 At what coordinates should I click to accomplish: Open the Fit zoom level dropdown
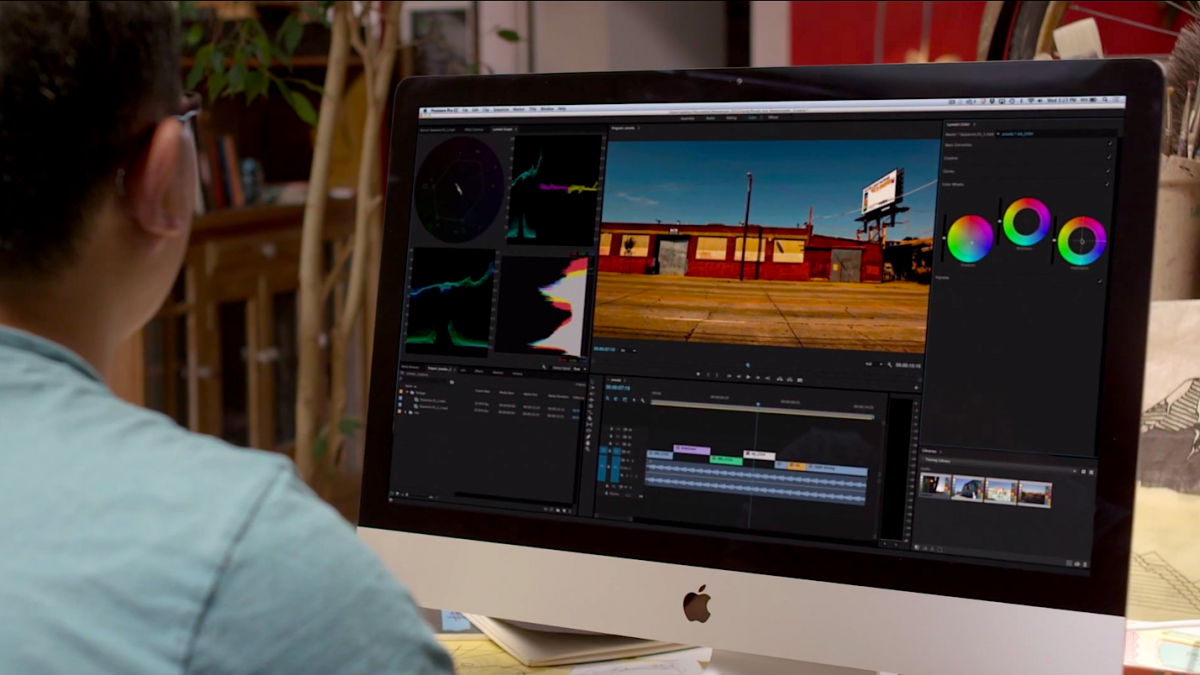click(629, 350)
